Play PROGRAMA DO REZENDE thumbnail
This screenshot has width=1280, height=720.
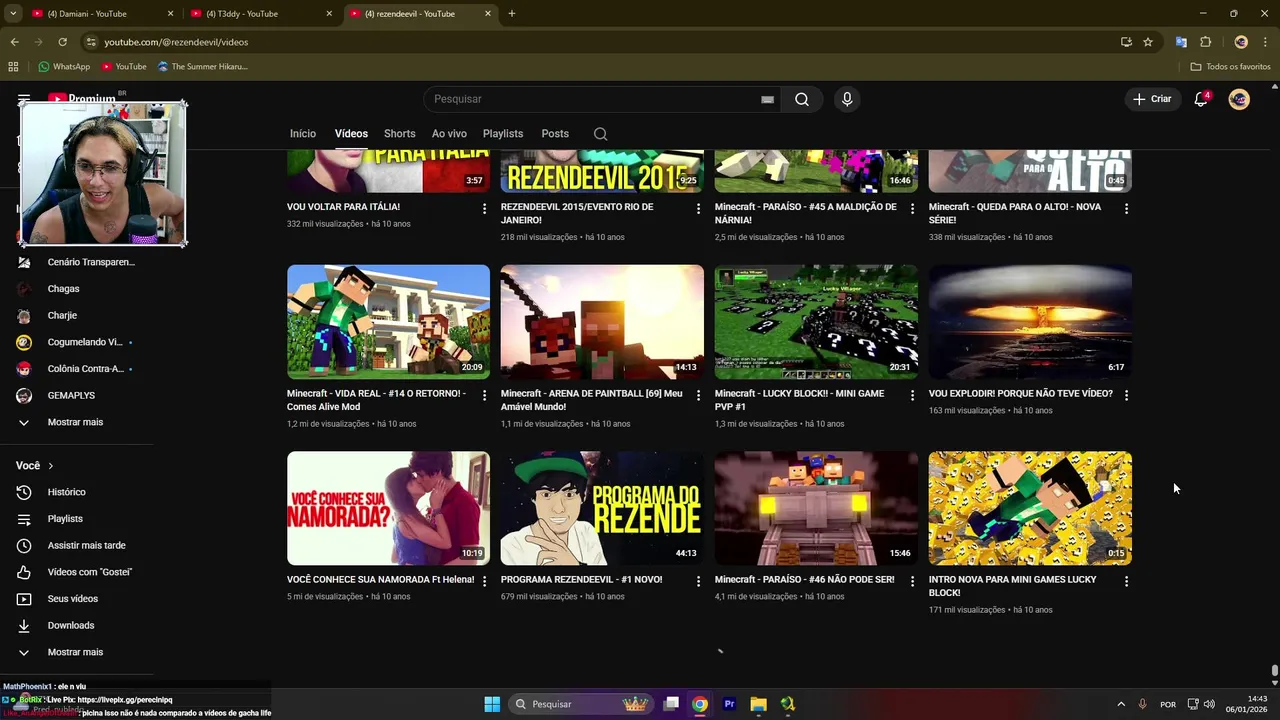602,508
